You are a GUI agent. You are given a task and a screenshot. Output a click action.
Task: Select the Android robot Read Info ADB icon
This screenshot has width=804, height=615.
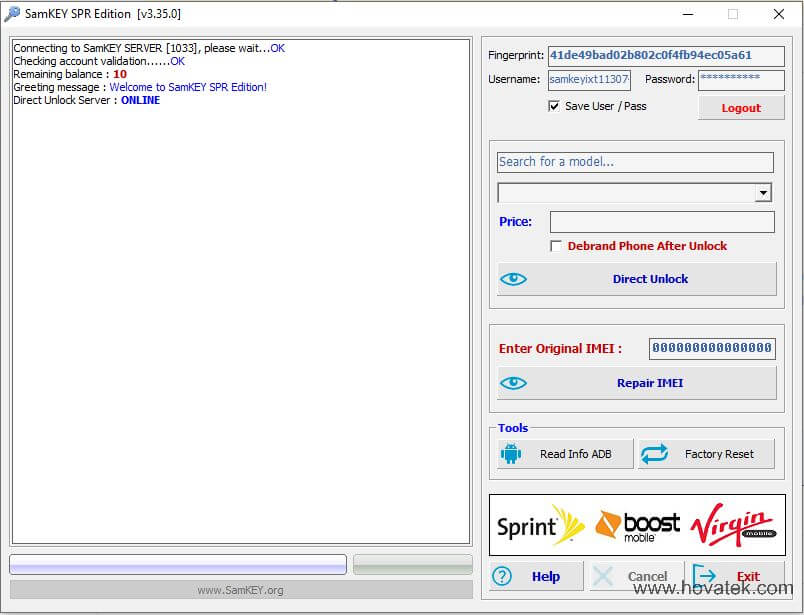[x=510, y=453]
